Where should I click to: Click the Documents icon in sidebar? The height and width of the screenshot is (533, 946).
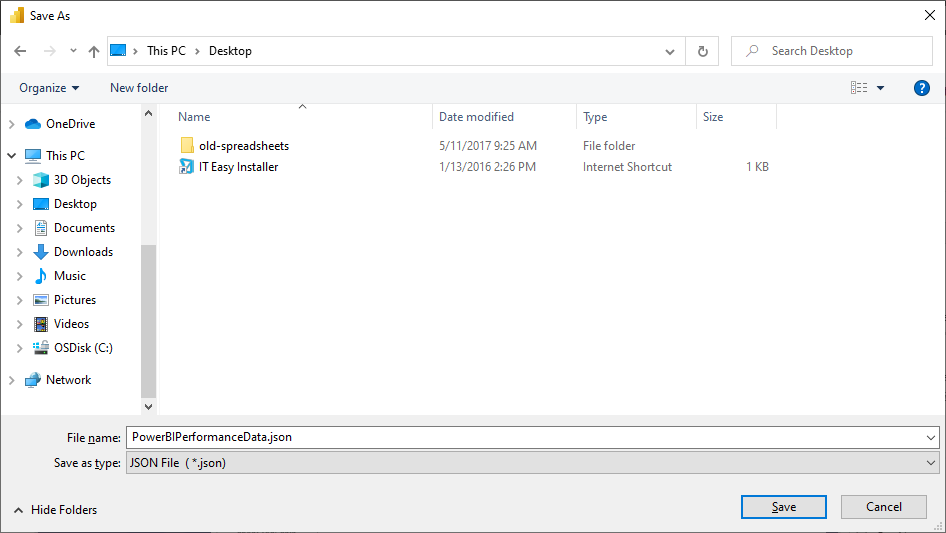(40, 228)
